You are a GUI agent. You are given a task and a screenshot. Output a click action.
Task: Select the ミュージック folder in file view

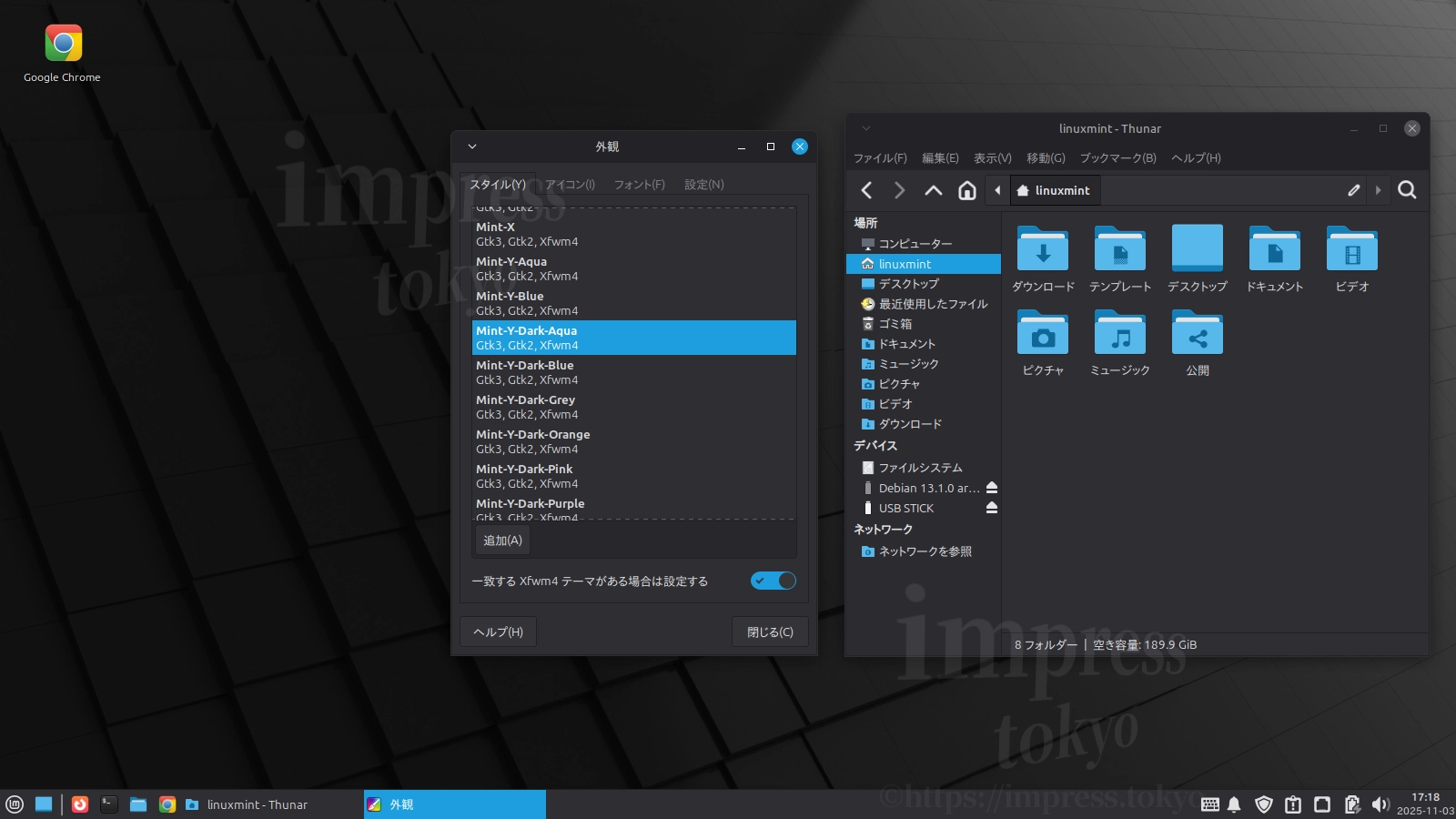click(x=1120, y=343)
